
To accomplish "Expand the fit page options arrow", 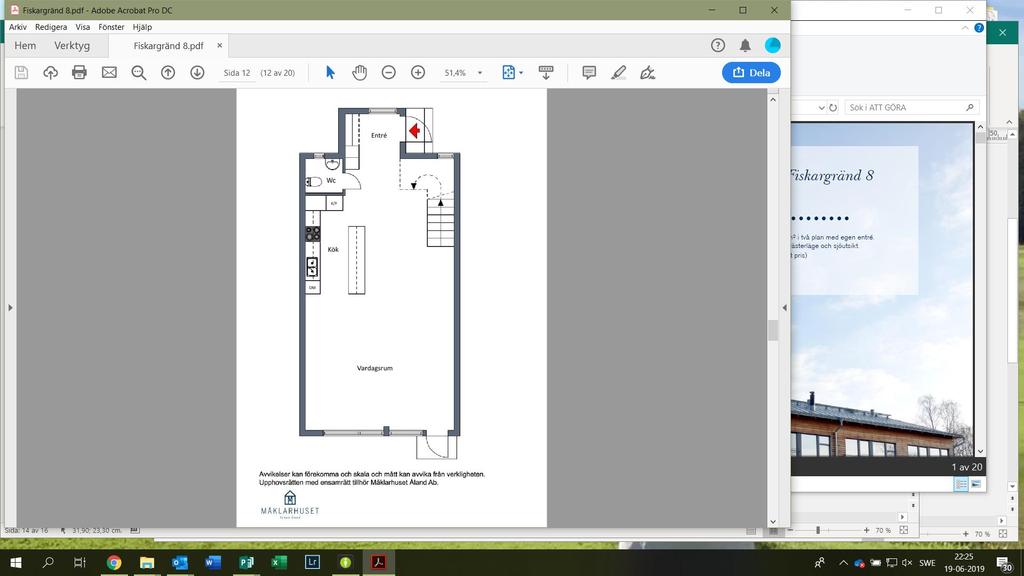I will [x=520, y=72].
